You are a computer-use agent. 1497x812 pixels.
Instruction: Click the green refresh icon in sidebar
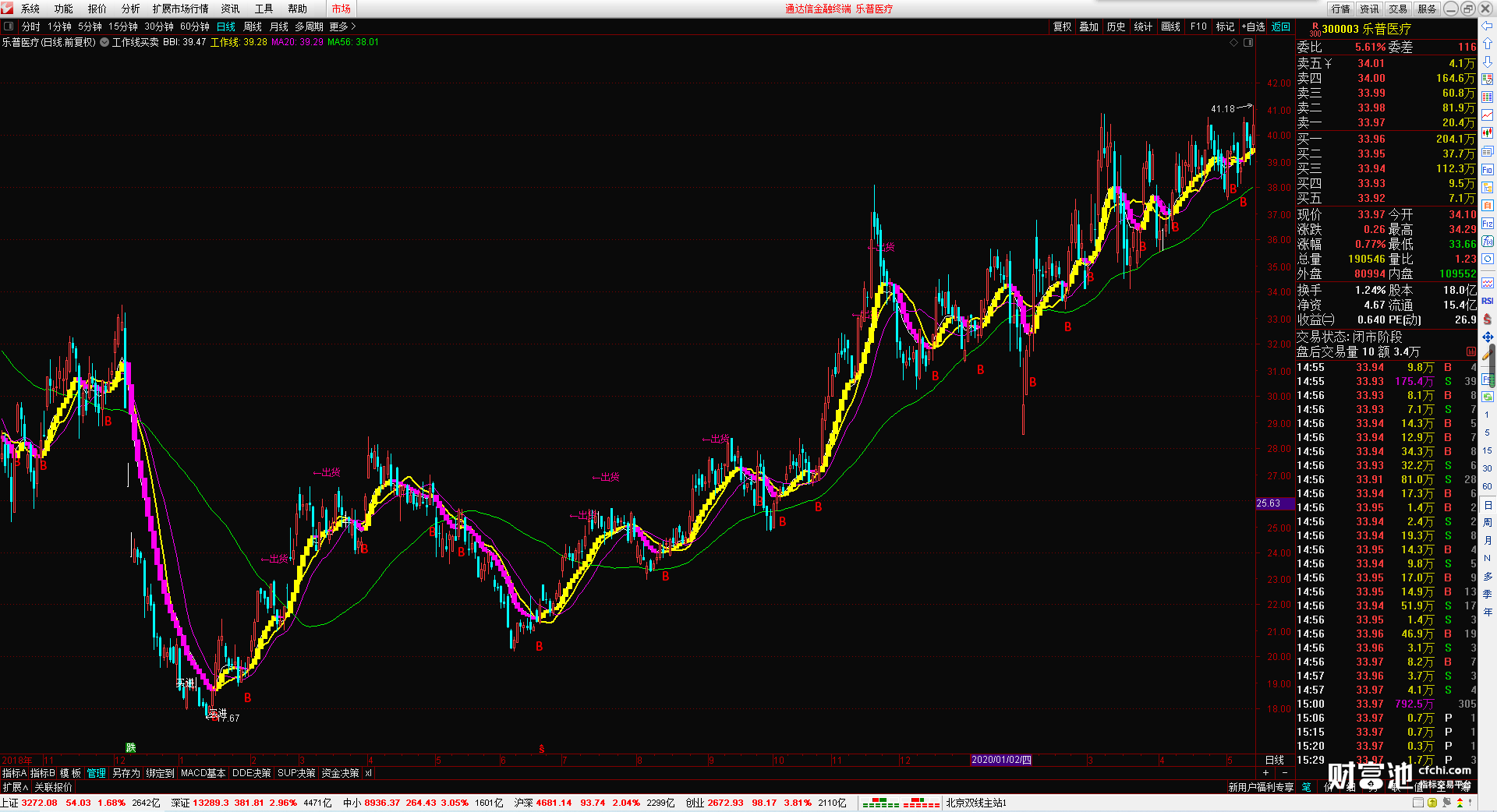tap(1488, 397)
